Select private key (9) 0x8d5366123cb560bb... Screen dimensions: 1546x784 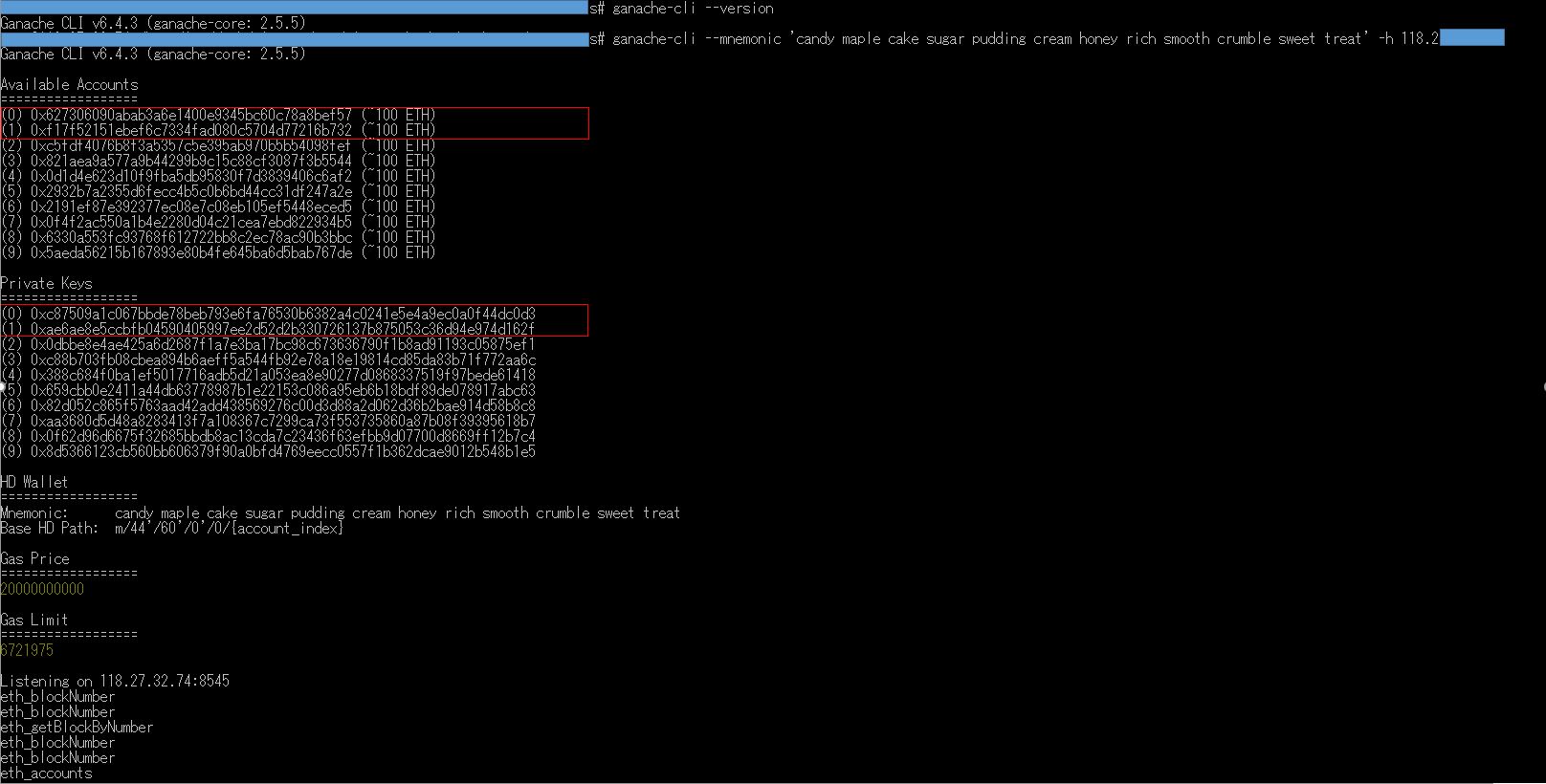tap(283, 452)
